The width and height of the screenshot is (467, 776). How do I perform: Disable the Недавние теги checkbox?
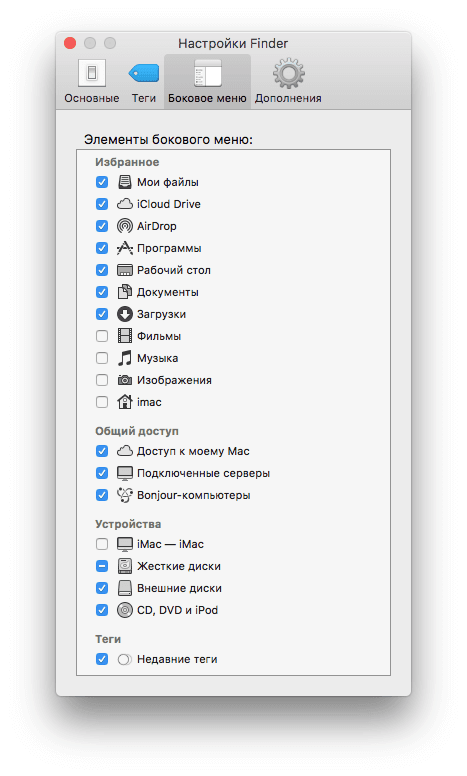coord(102,659)
